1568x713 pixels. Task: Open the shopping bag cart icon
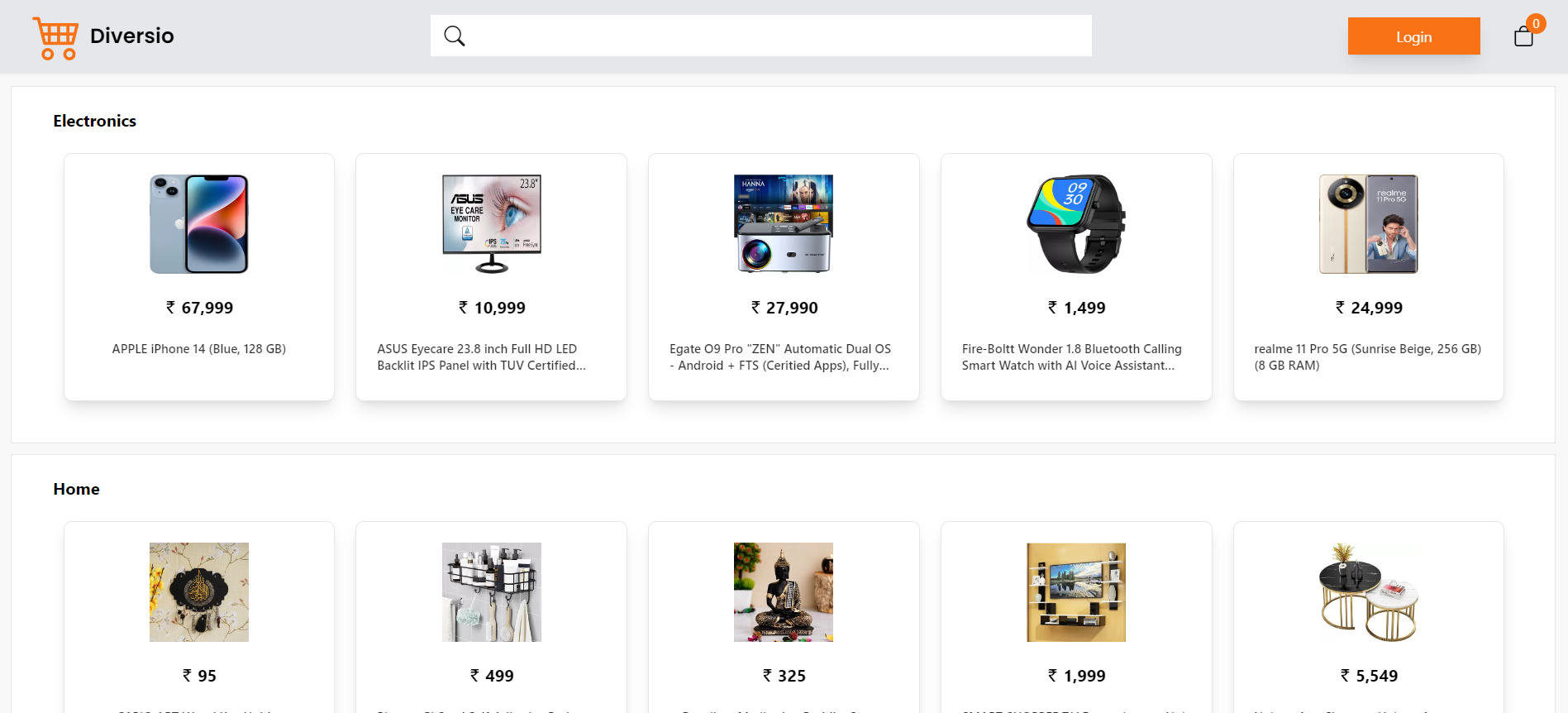coord(1523,36)
